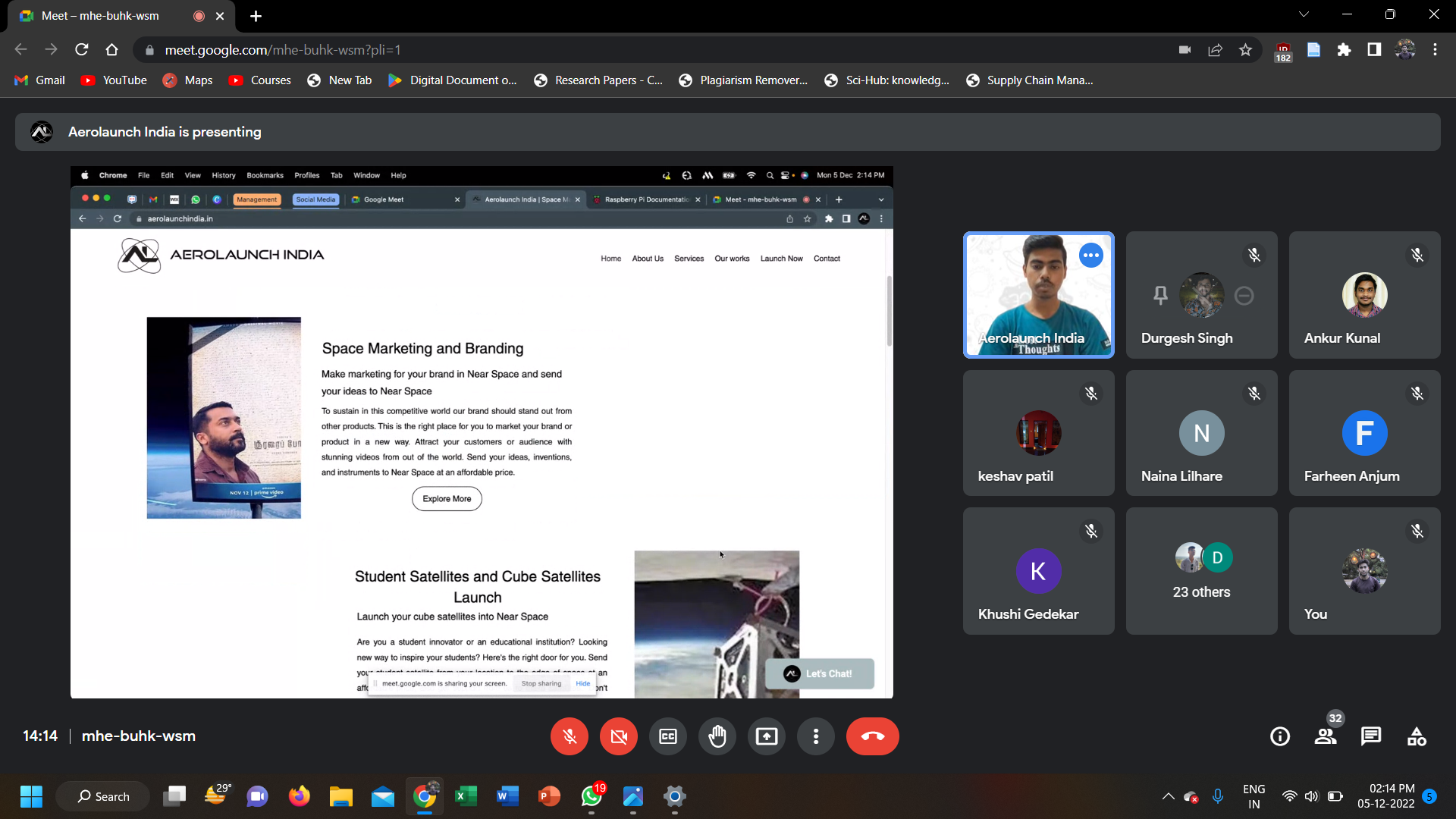Open more options three-dot menu in call controls
1456x819 pixels.
(x=816, y=736)
